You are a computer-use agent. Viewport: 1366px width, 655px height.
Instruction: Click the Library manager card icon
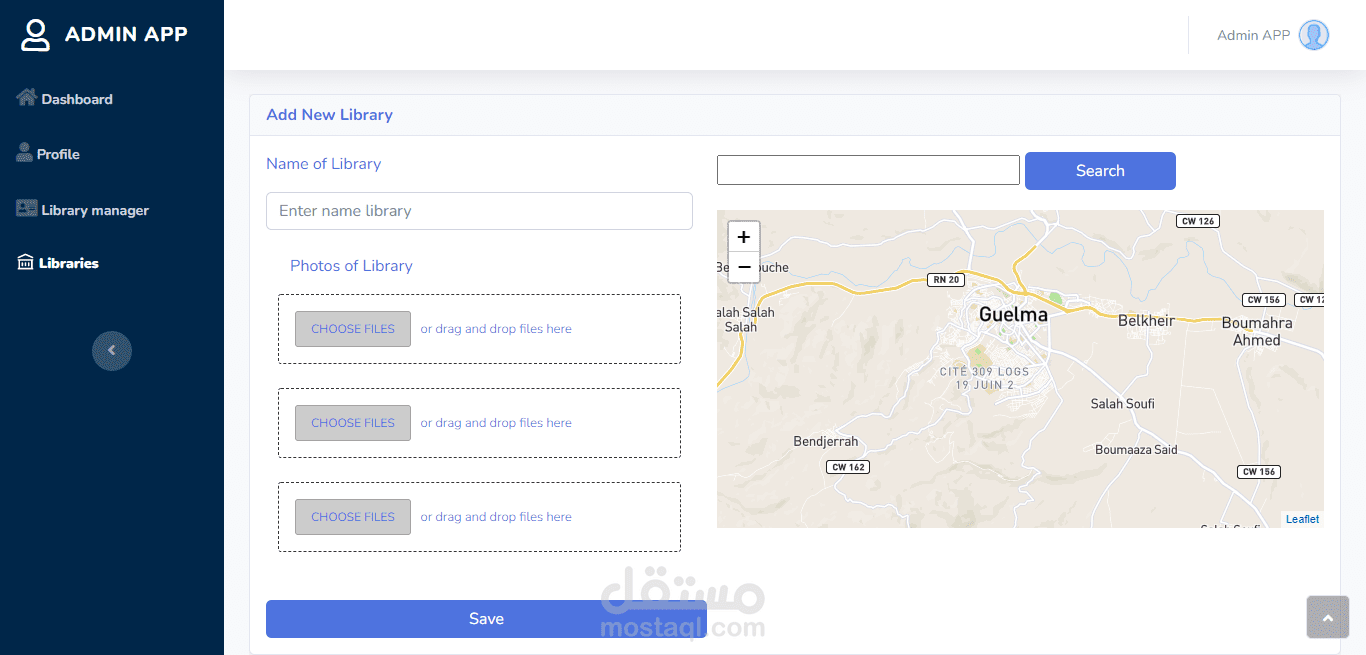point(26,209)
